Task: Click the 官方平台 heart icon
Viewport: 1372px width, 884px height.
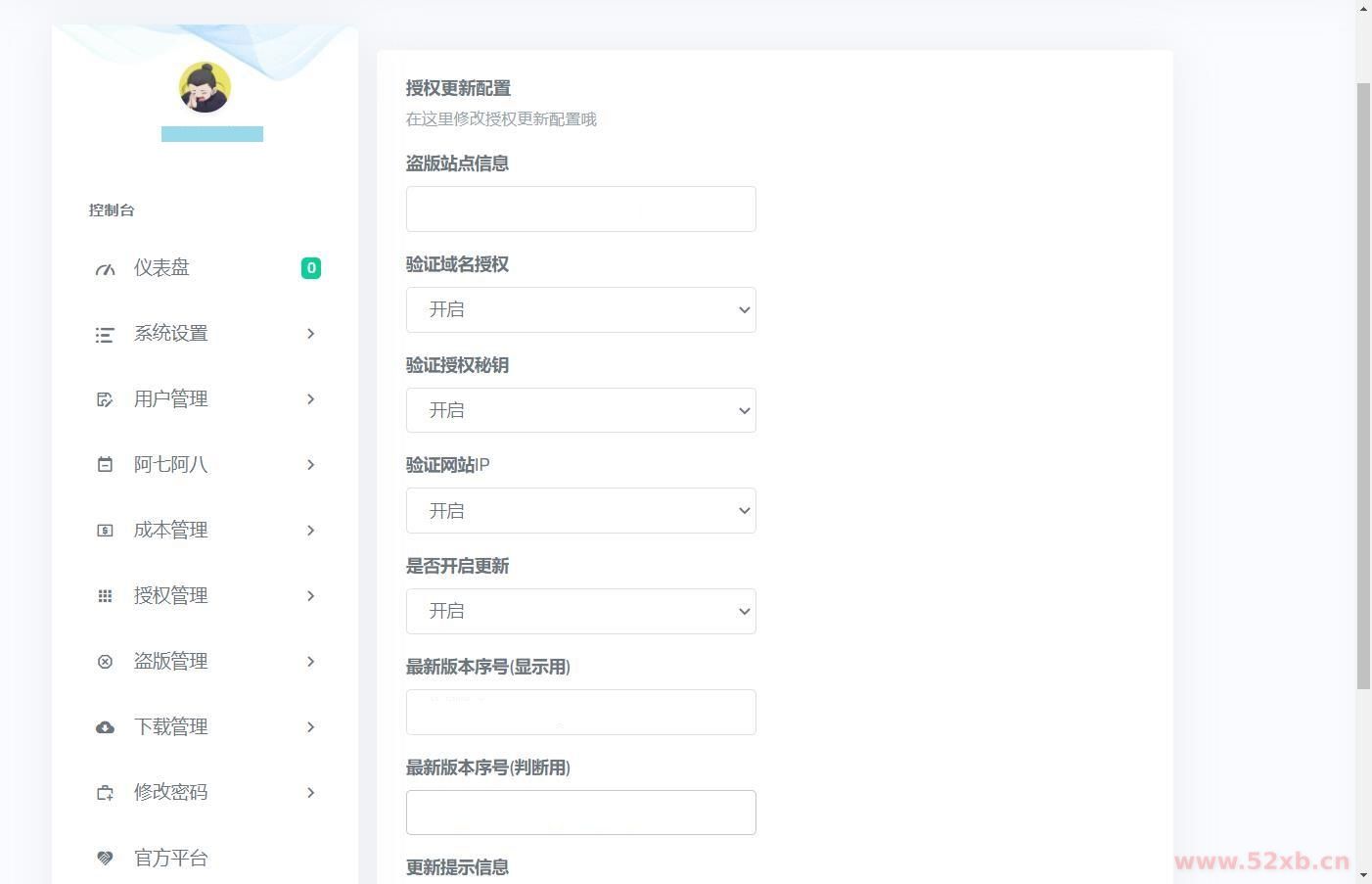Action: coord(105,859)
